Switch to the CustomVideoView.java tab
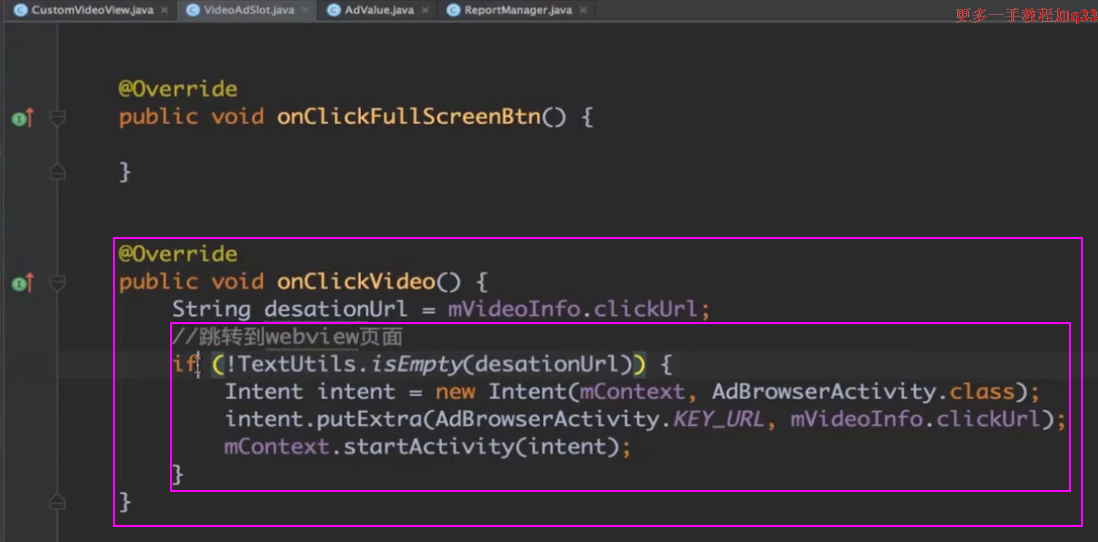This screenshot has height=542, width=1098. (91, 10)
